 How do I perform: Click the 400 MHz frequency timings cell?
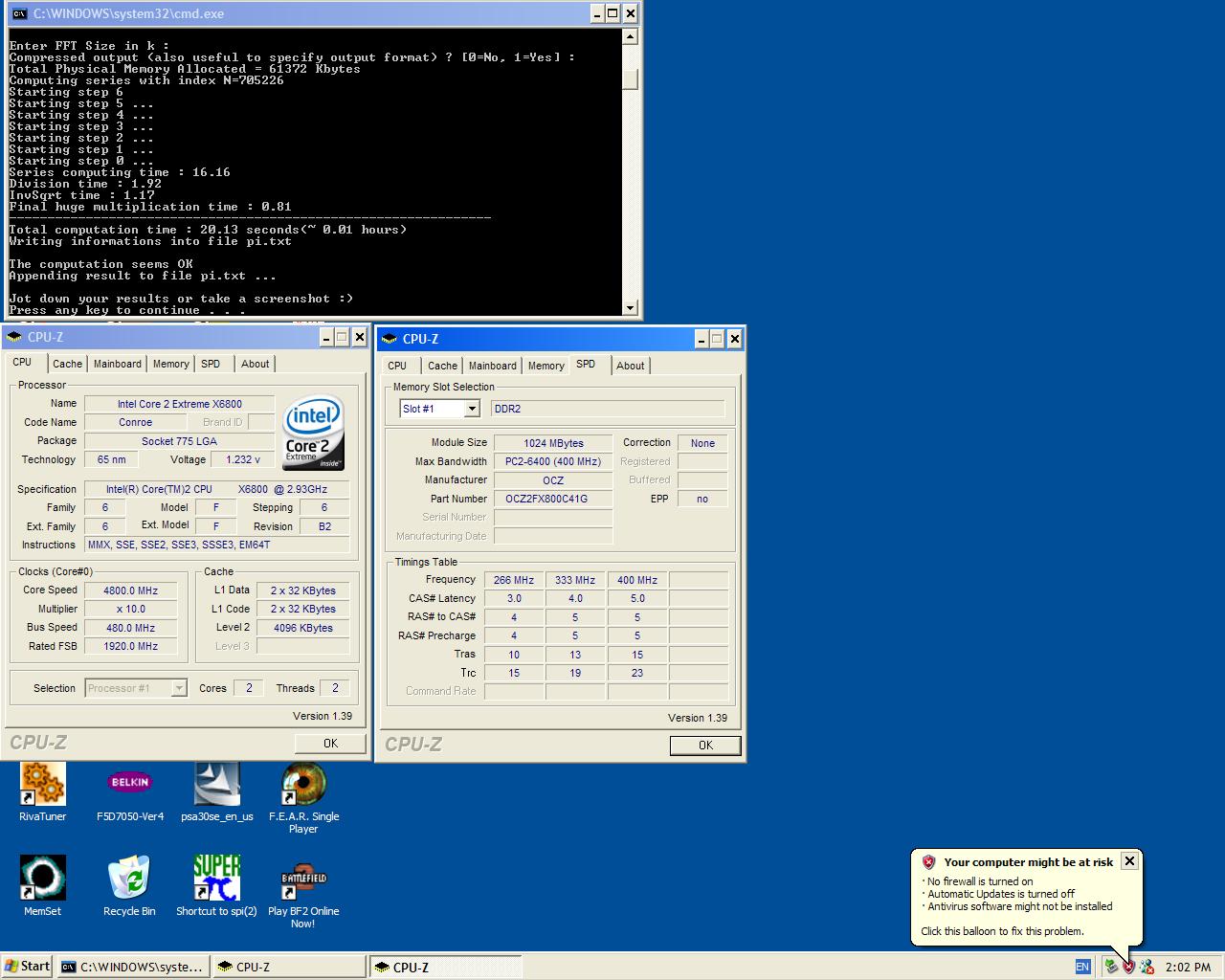(637, 580)
